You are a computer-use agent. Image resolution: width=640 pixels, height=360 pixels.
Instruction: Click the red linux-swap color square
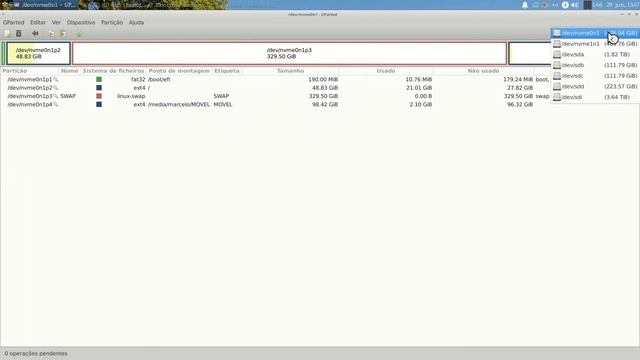99,96
